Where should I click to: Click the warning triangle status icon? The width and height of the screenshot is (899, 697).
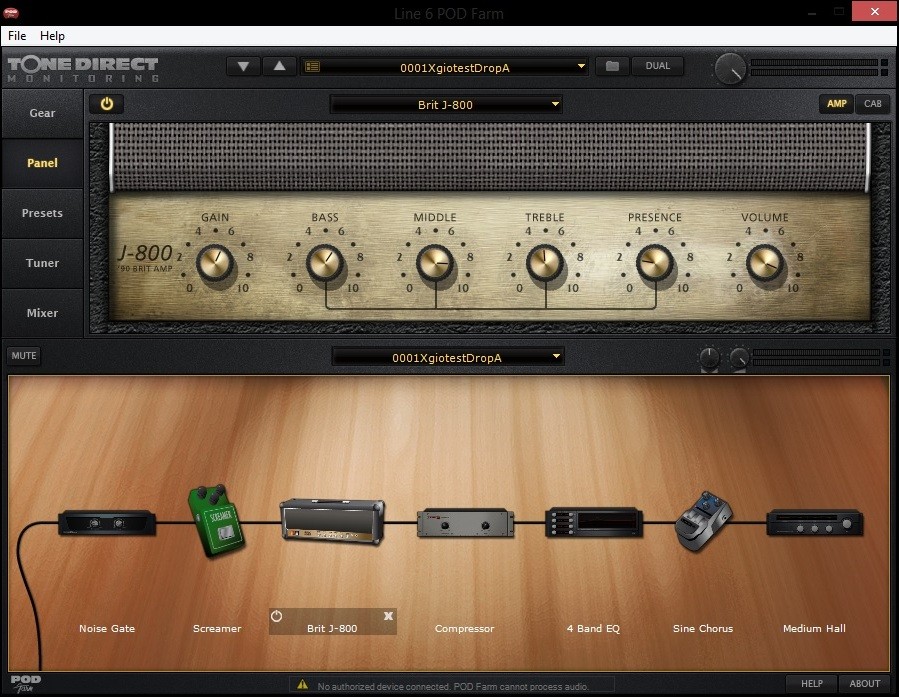click(x=302, y=684)
